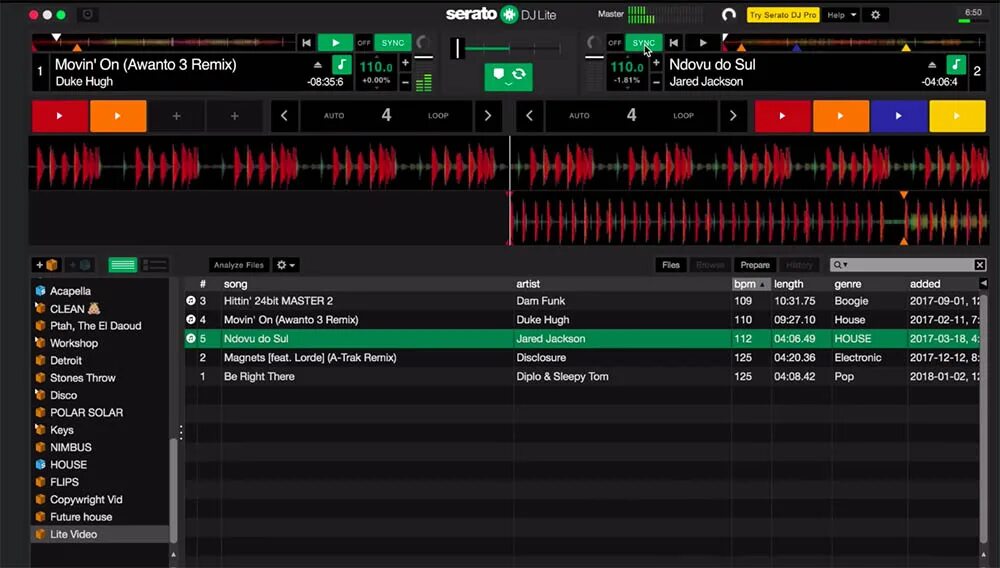Decrease deck 2 tempo with minus button

(656, 82)
